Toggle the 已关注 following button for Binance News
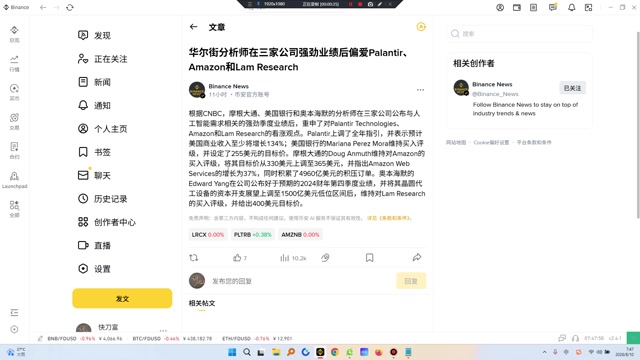Viewport: 640px width, 360px height. pyautogui.click(x=572, y=88)
